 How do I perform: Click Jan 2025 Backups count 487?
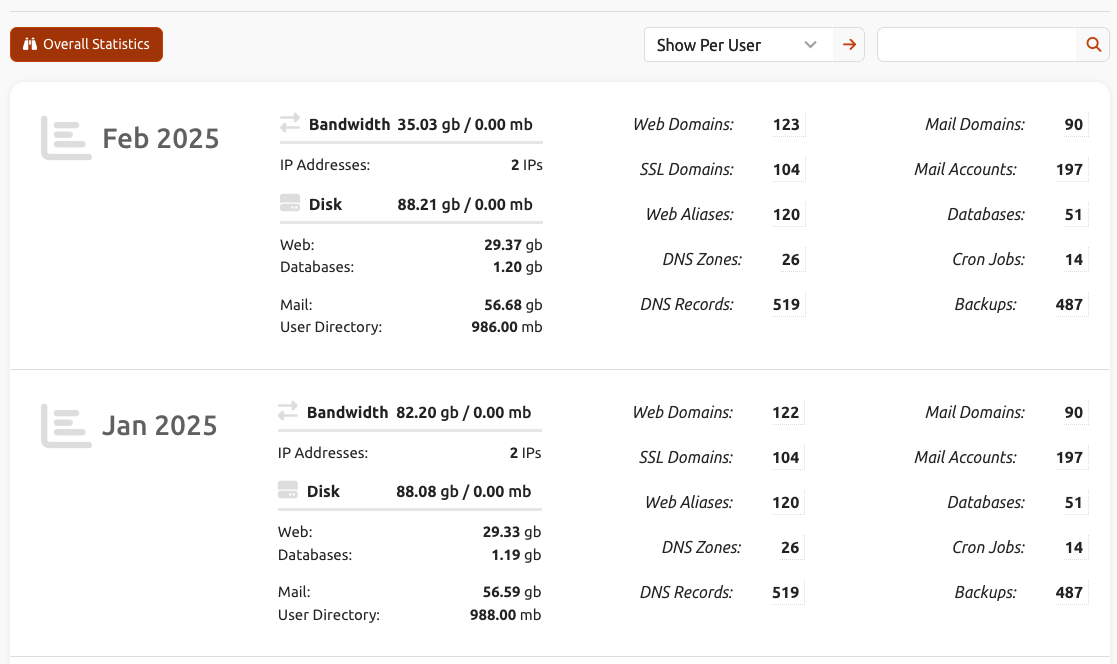1069,592
